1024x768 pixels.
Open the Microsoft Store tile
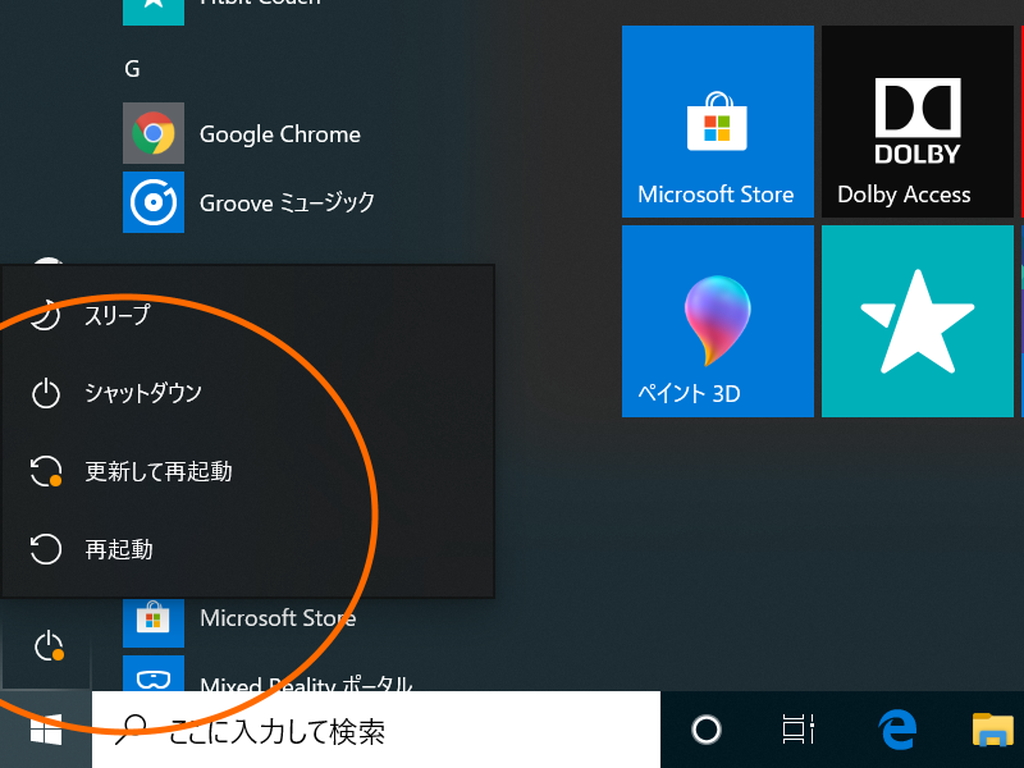click(717, 120)
